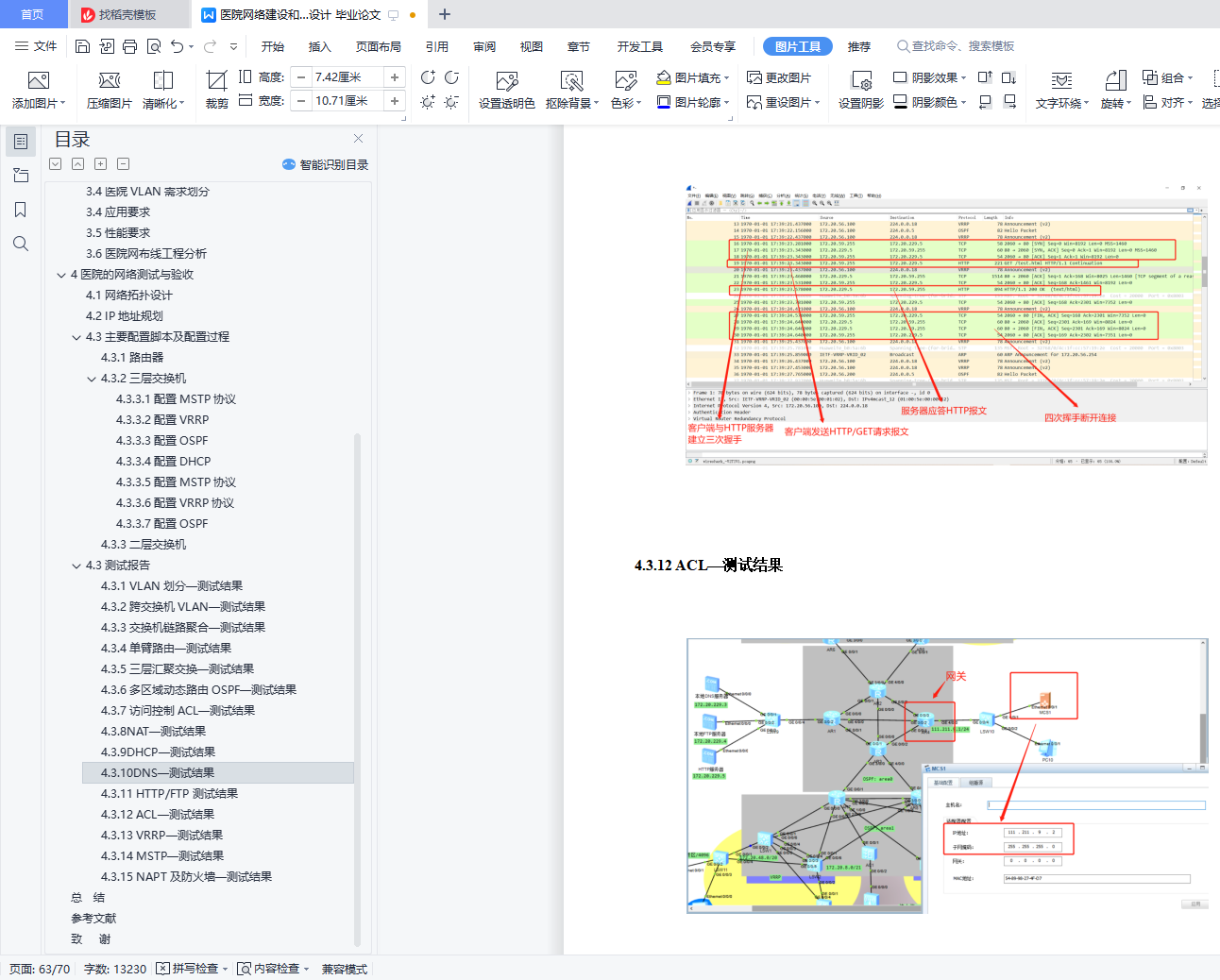
Task: Collapse the 4.3 测试报告 tree node
Action: [x=76, y=566]
